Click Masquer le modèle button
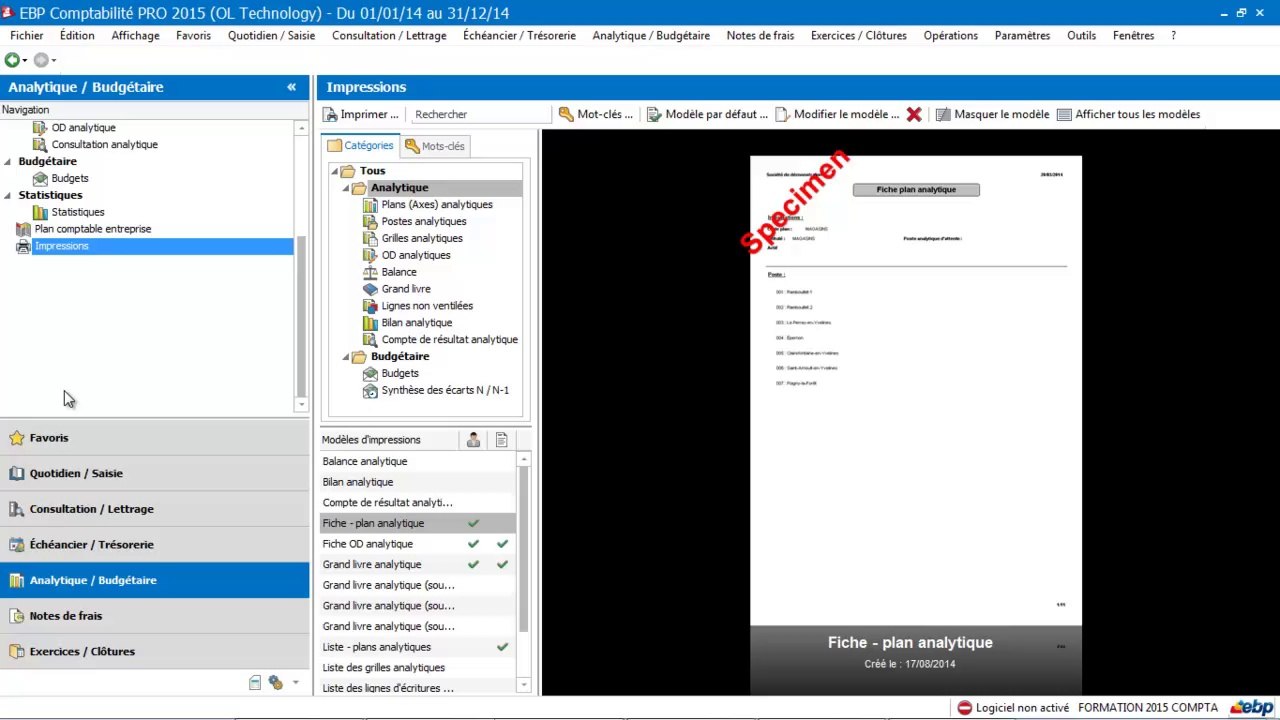 click(993, 114)
